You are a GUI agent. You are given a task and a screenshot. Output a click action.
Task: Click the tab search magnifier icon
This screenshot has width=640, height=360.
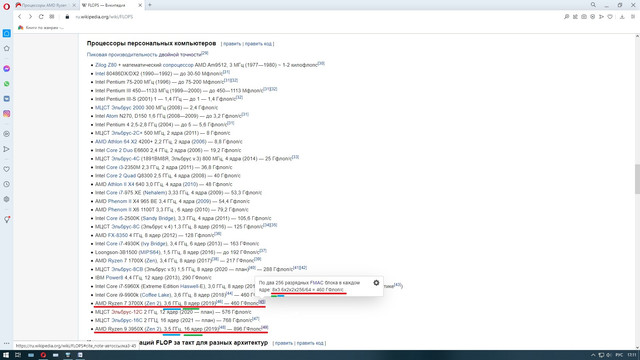593,5
